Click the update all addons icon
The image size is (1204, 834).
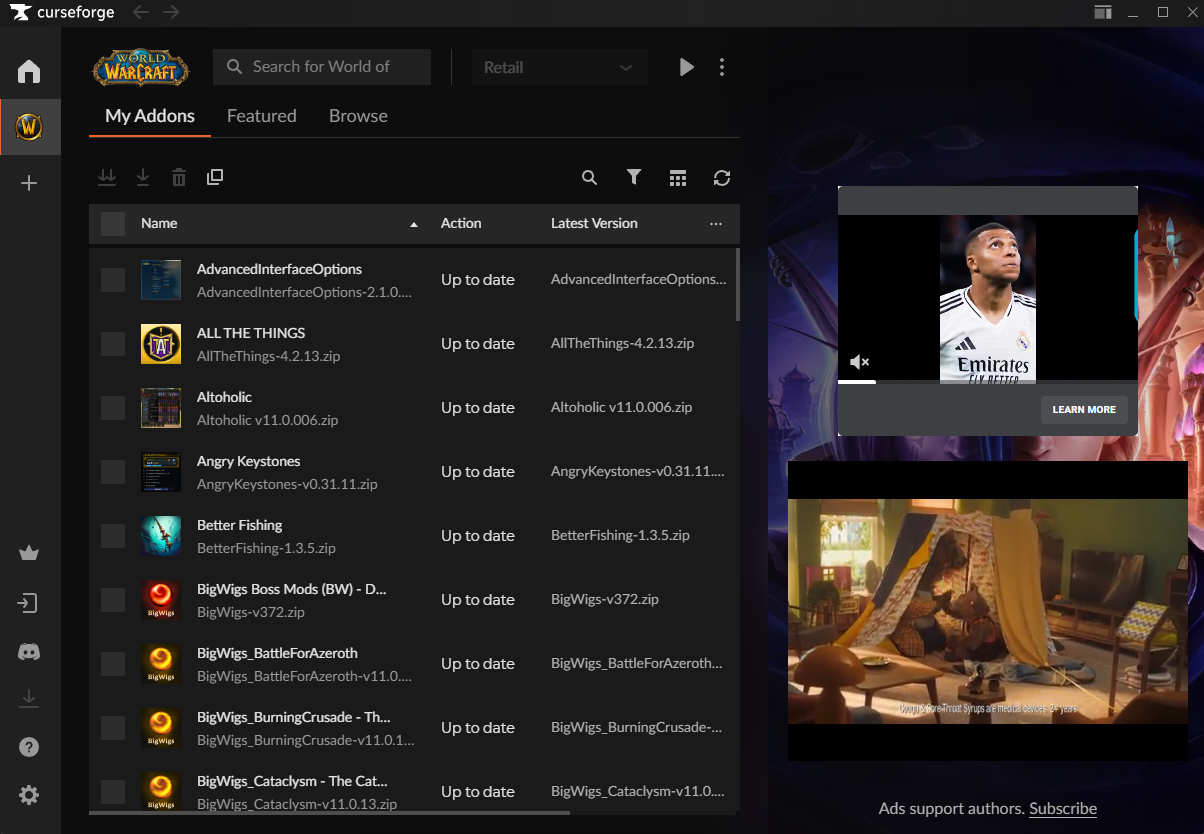pos(107,177)
